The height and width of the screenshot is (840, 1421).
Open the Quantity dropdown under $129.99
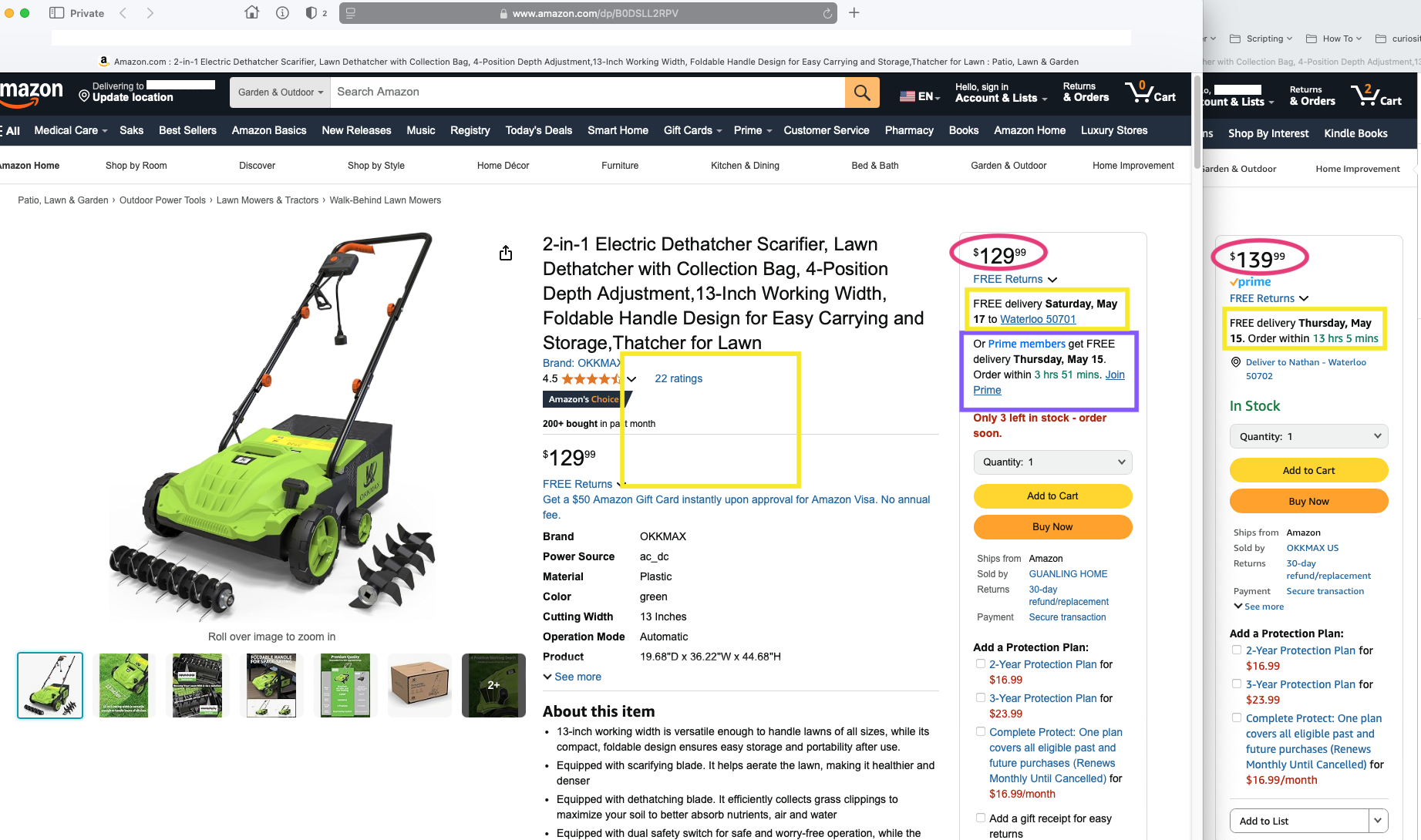coord(1052,462)
